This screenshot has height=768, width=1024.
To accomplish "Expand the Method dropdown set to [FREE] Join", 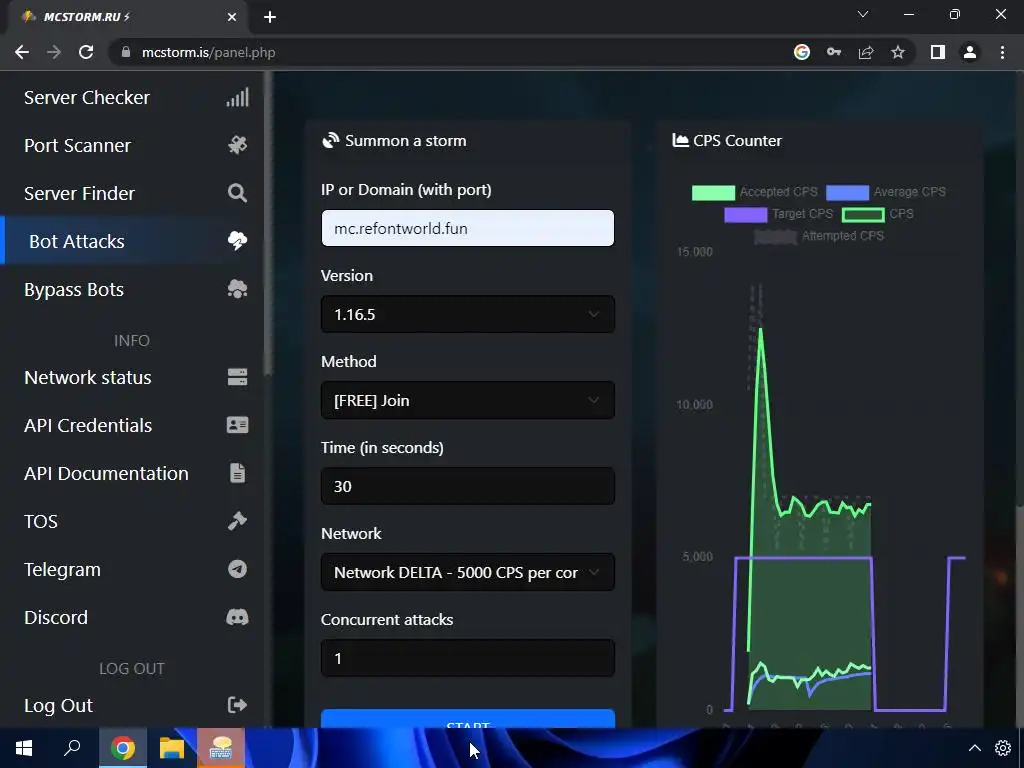I will (x=468, y=400).
